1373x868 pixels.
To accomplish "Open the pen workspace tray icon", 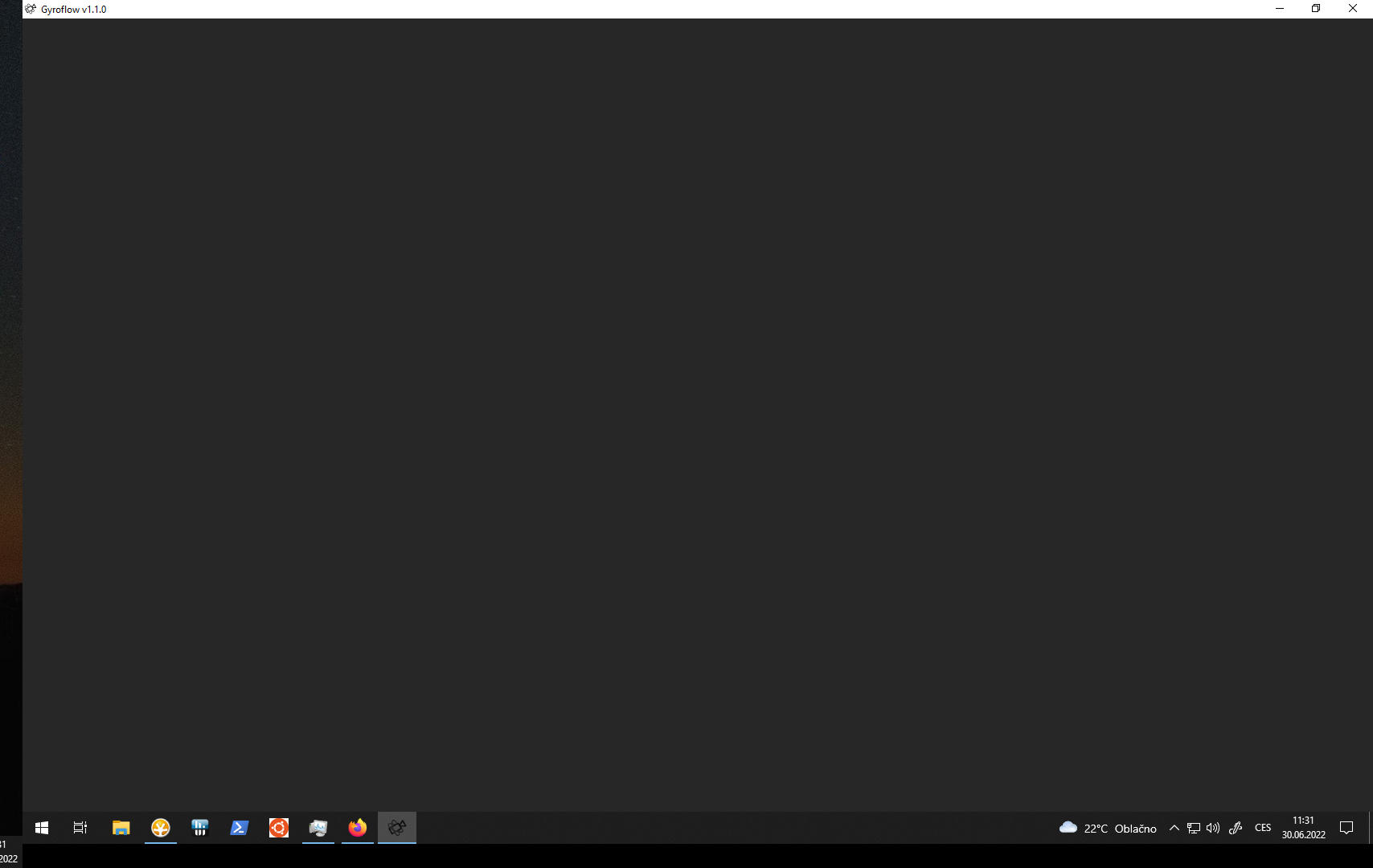I will [x=1236, y=828].
